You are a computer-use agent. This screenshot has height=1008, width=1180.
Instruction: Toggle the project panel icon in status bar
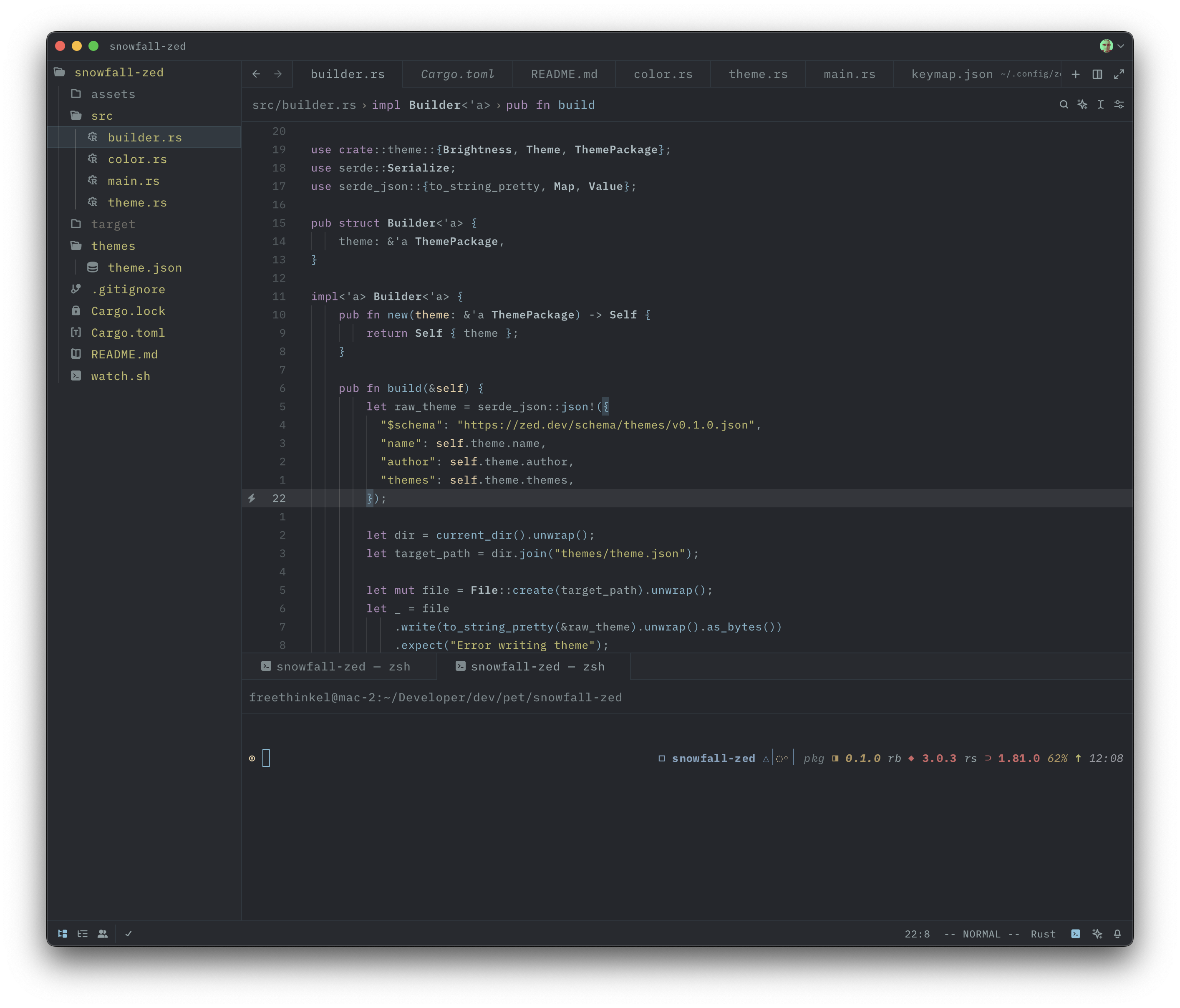(63, 934)
